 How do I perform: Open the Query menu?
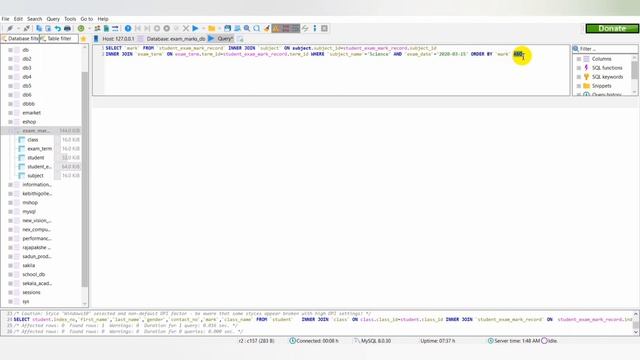53,19
